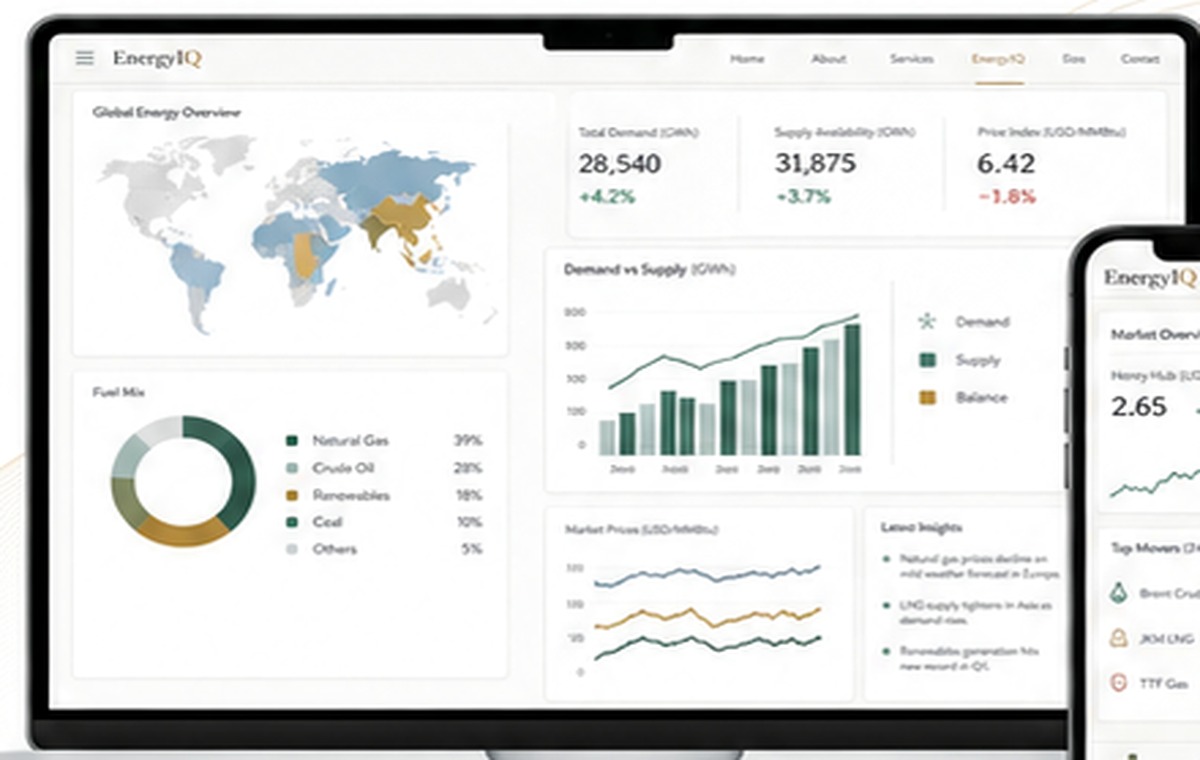Click the Demand legend label
Image resolution: width=1200 pixels, height=760 pixels.
(982, 322)
